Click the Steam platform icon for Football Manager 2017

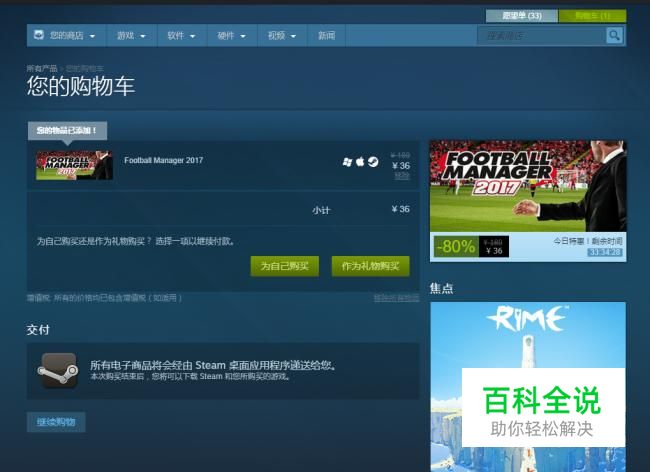click(373, 162)
